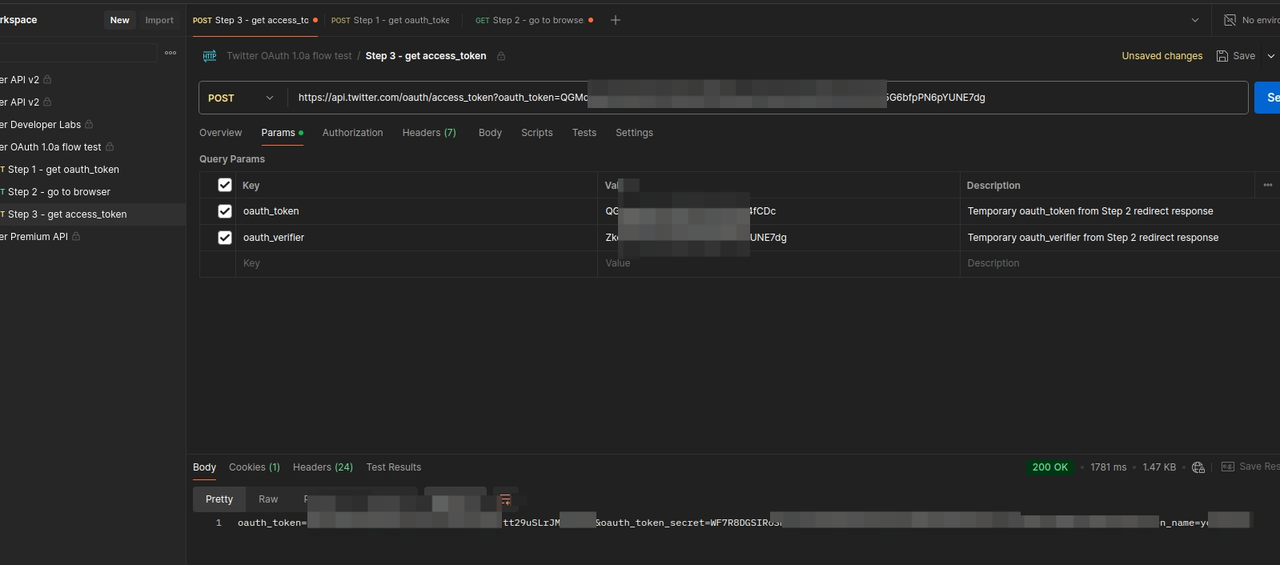Click the Save button

[1236, 56]
